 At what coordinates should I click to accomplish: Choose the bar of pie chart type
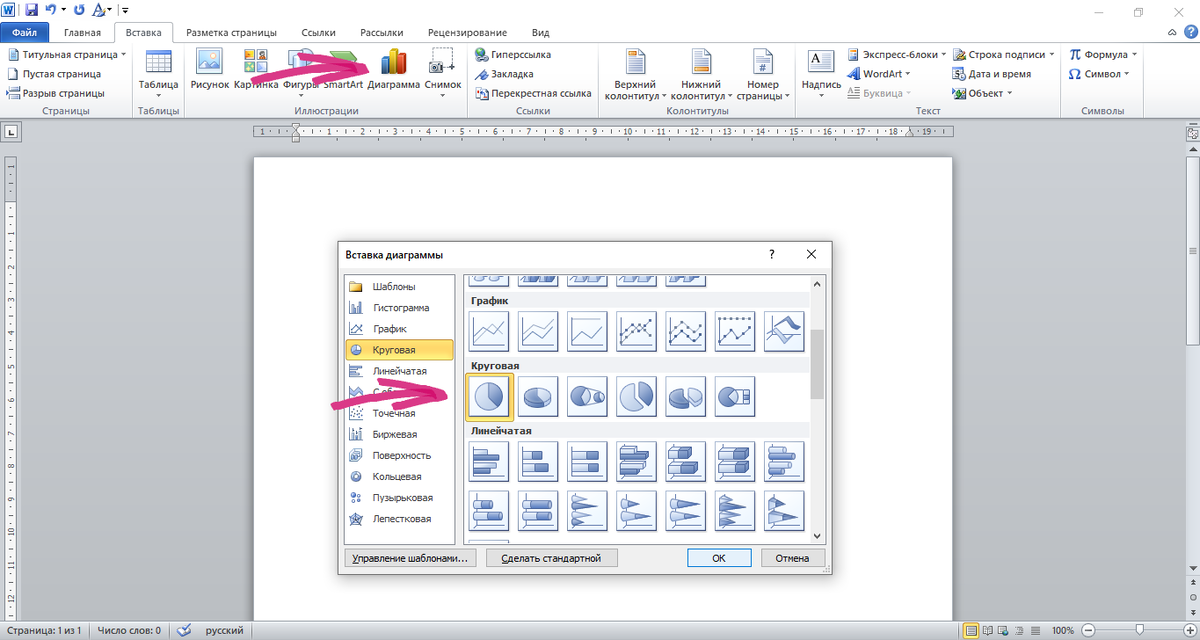(x=734, y=396)
